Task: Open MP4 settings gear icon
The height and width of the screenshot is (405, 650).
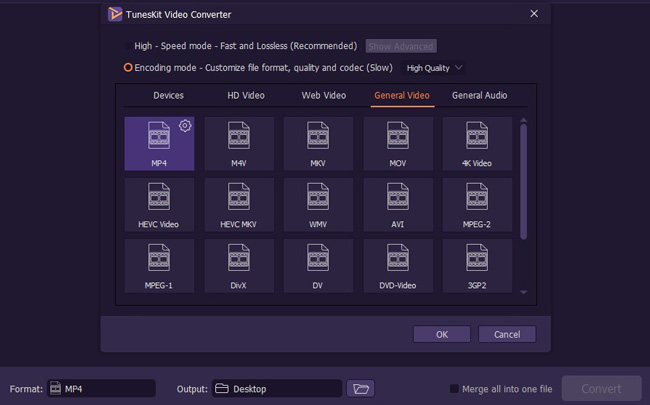Action: pyautogui.click(x=185, y=126)
